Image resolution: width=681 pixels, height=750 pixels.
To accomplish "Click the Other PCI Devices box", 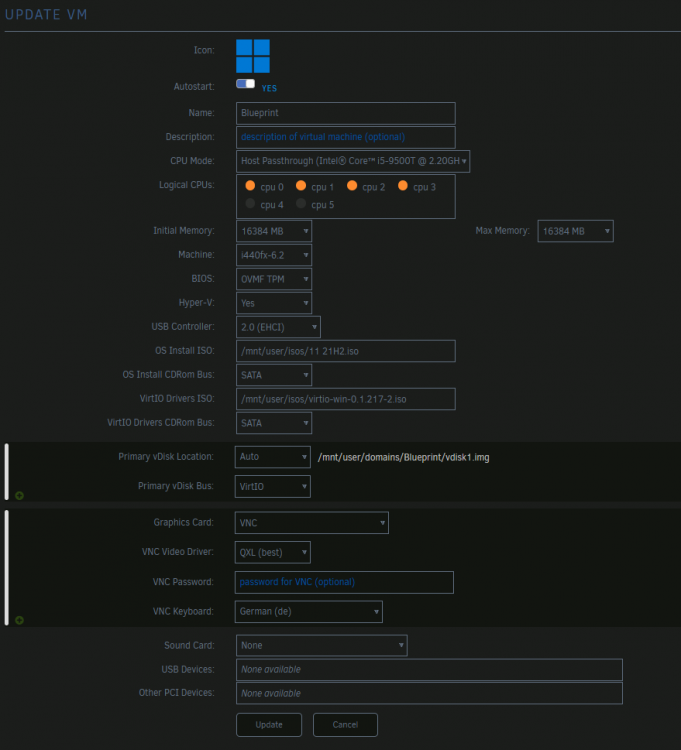I will coord(429,694).
